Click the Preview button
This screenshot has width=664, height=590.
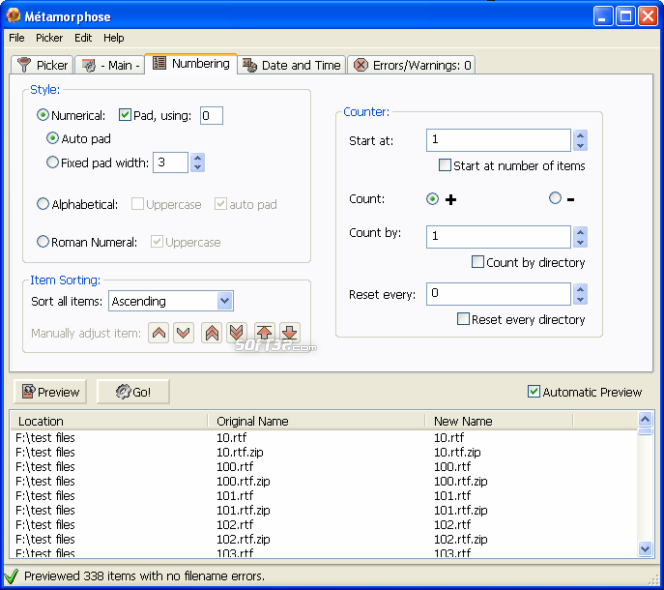click(x=50, y=392)
